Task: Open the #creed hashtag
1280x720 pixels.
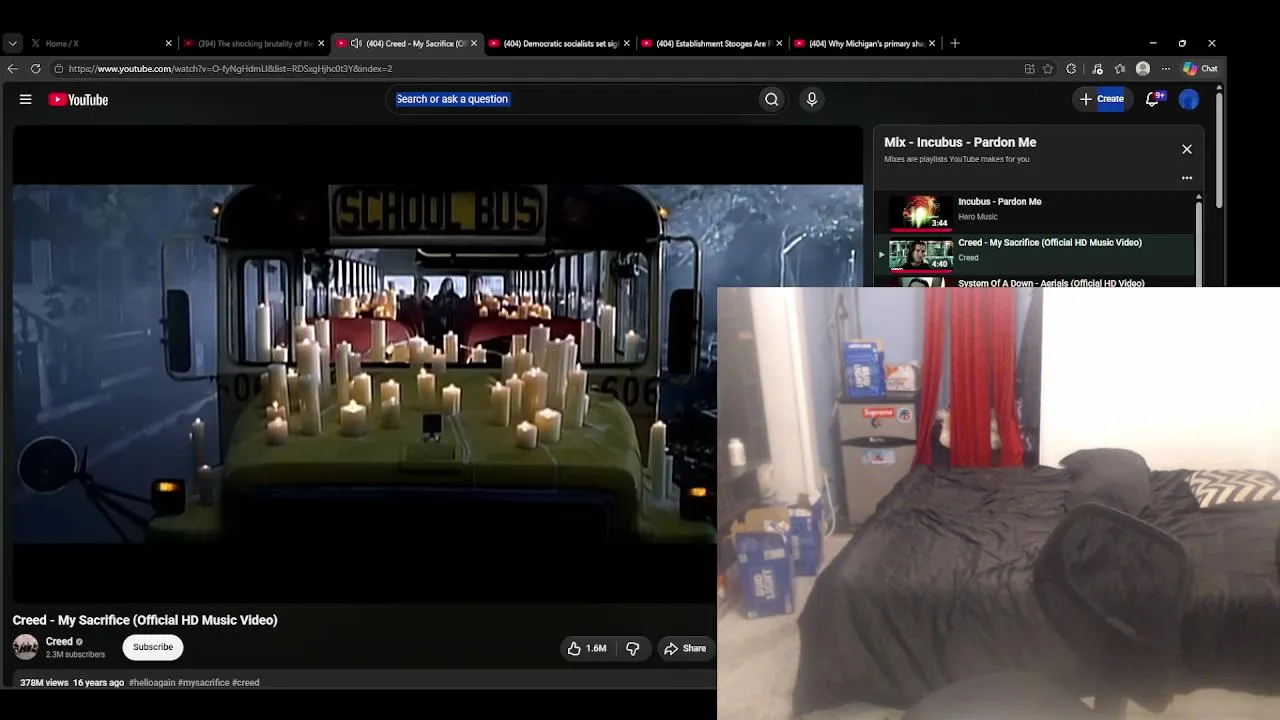Action: point(246,683)
